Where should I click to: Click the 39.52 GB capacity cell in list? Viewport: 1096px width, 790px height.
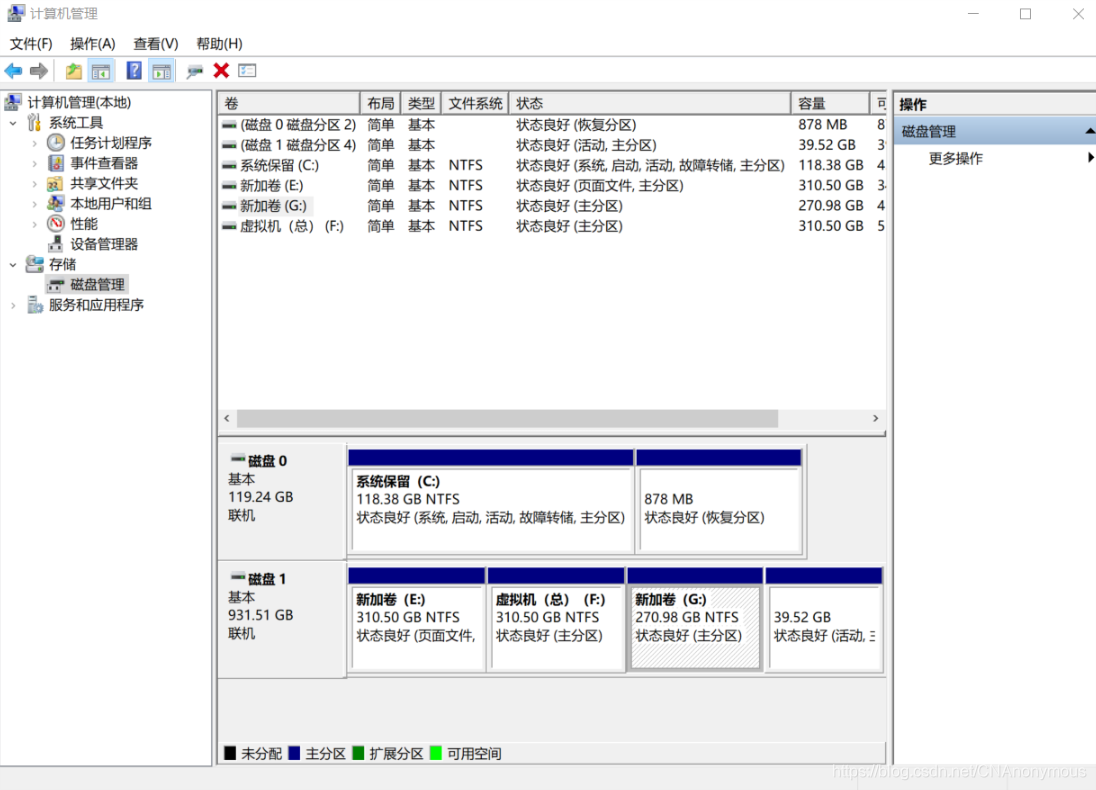pos(827,145)
